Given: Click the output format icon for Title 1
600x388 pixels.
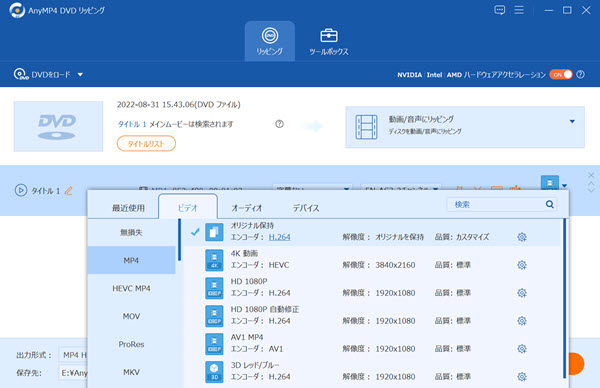Looking at the screenshot, I should [549, 183].
